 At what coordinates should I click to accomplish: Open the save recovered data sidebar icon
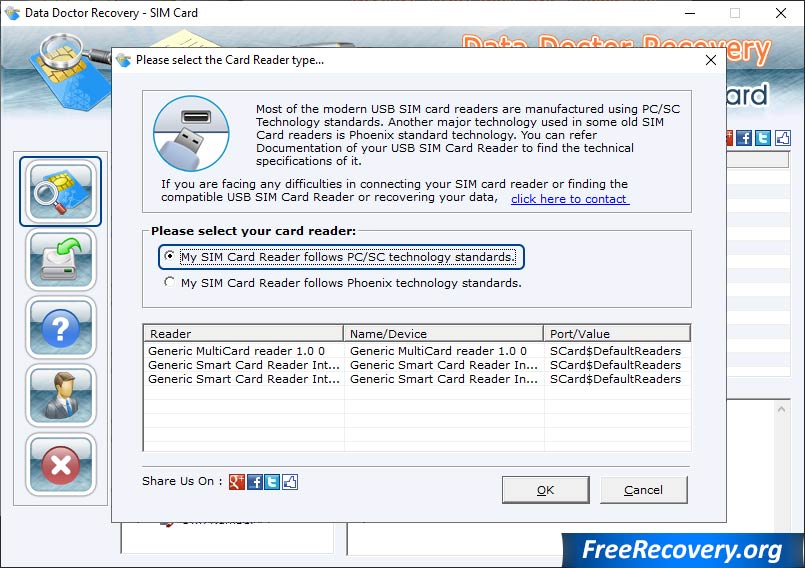coord(61,260)
